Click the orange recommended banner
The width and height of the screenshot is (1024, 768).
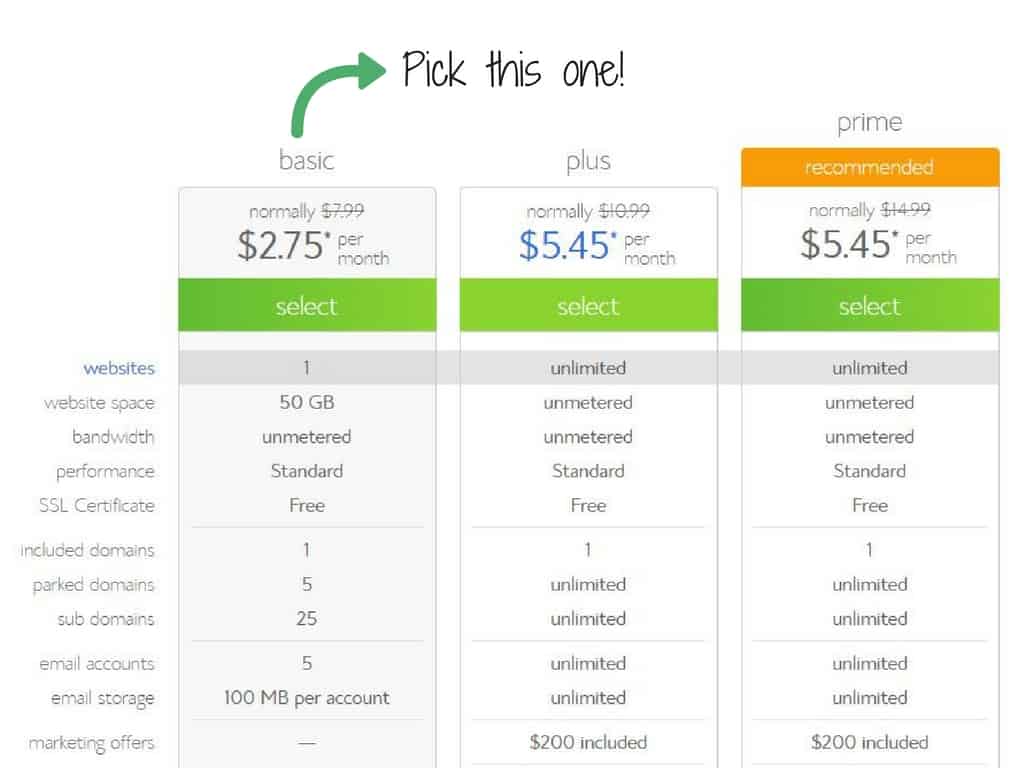(870, 167)
